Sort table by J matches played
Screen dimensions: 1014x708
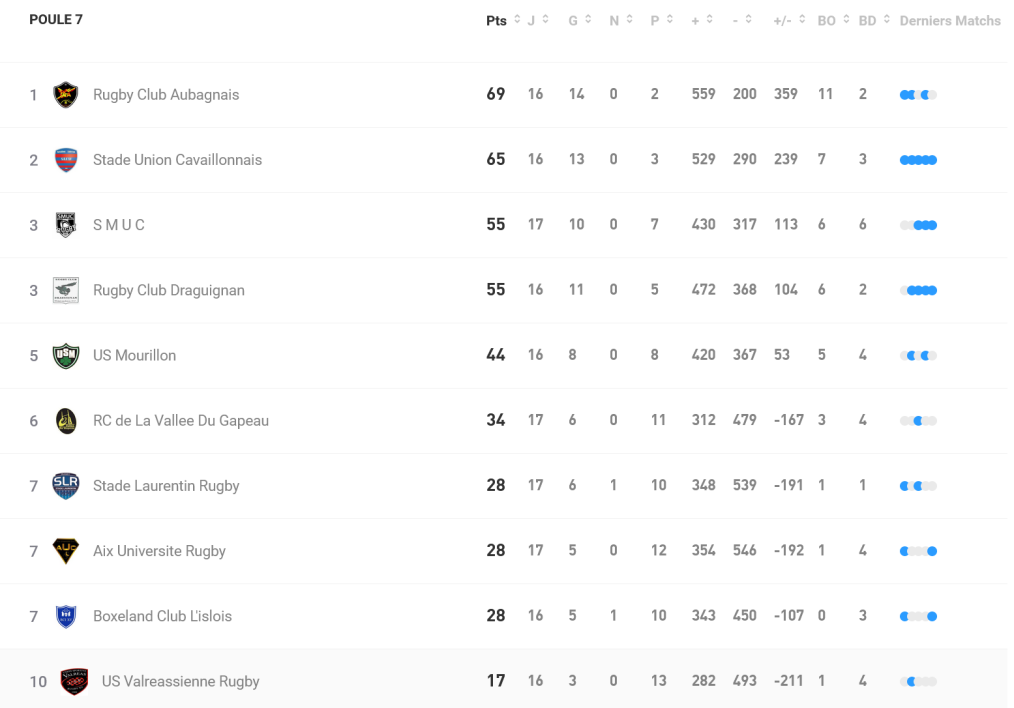(537, 21)
